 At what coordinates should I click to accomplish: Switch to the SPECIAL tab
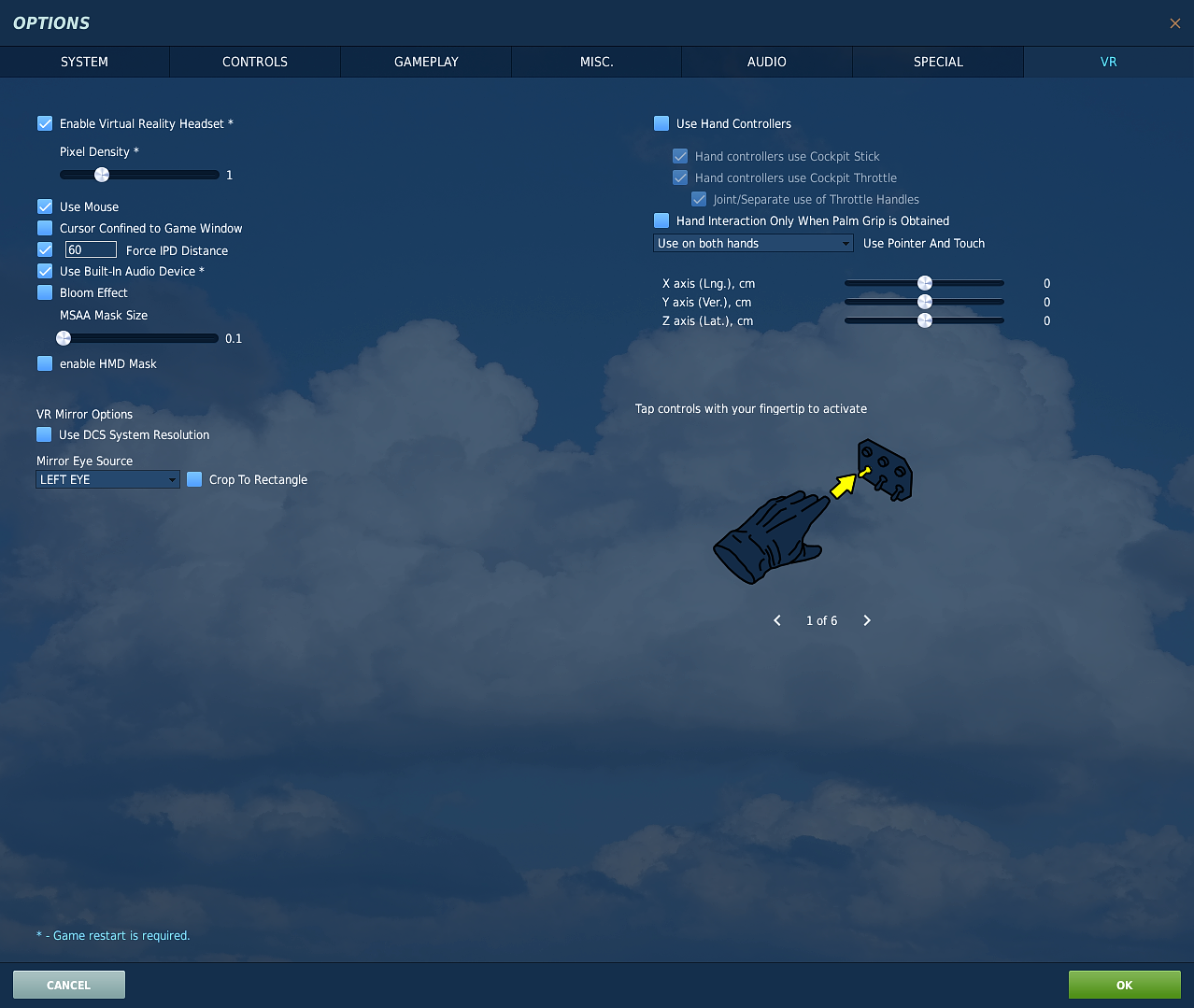(x=938, y=62)
